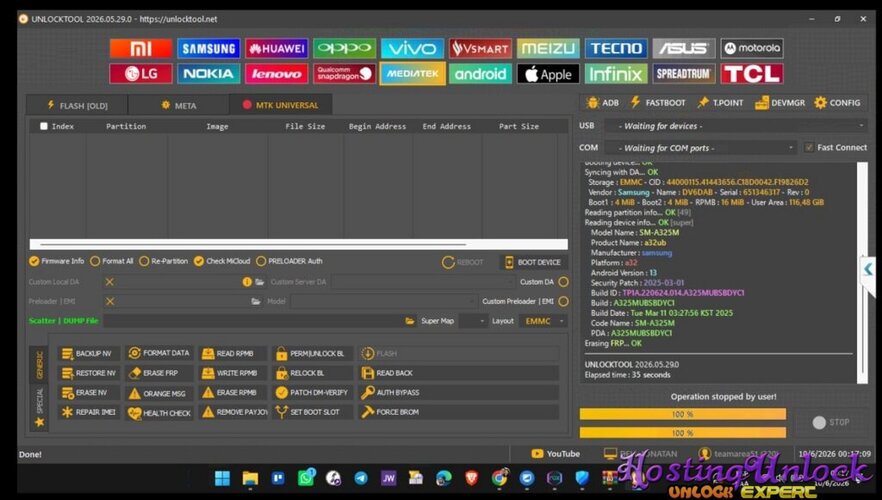The height and width of the screenshot is (500, 882).
Task: Open the Android generic module
Action: (480, 74)
